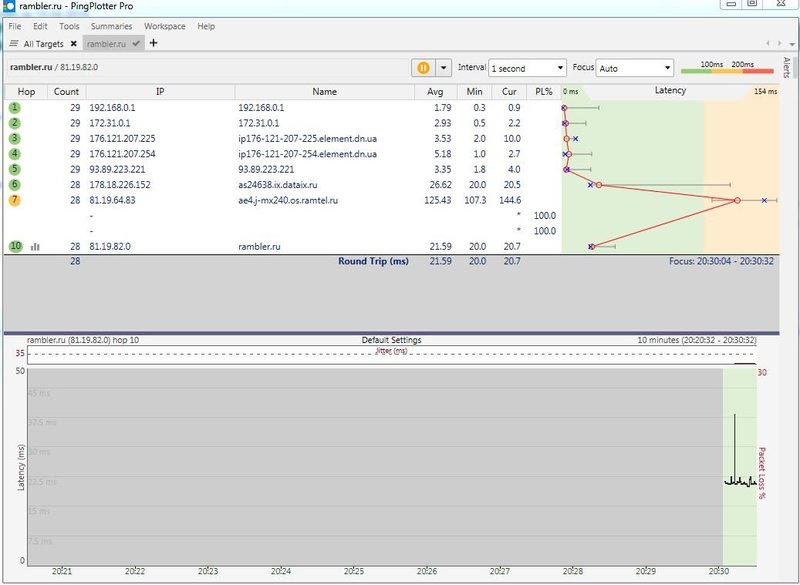This screenshot has width=800, height=585.
Task: Click the hop 7 latency point in graph
Action: pos(737,200)
